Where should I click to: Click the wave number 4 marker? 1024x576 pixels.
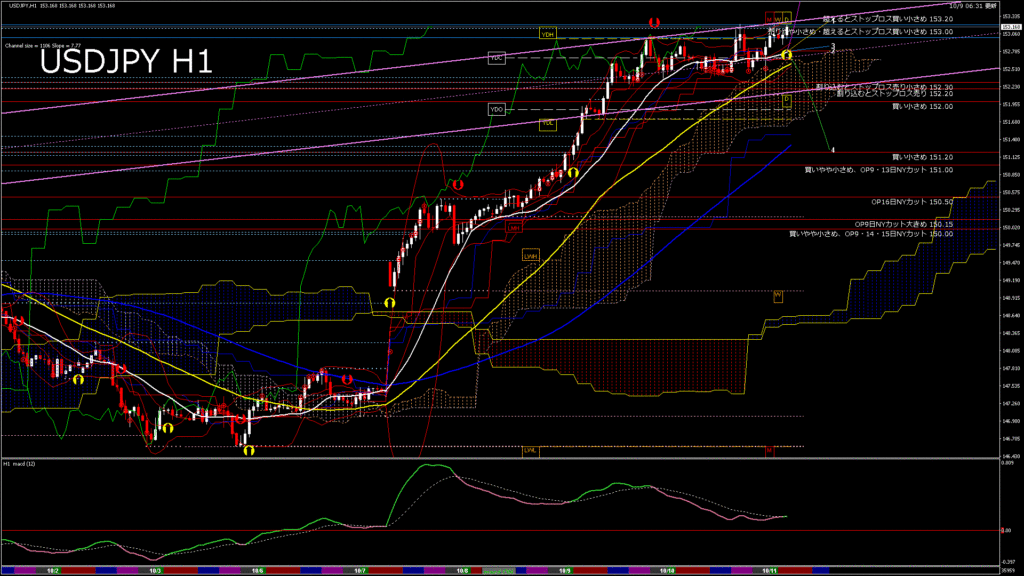(x=833, y=149)
